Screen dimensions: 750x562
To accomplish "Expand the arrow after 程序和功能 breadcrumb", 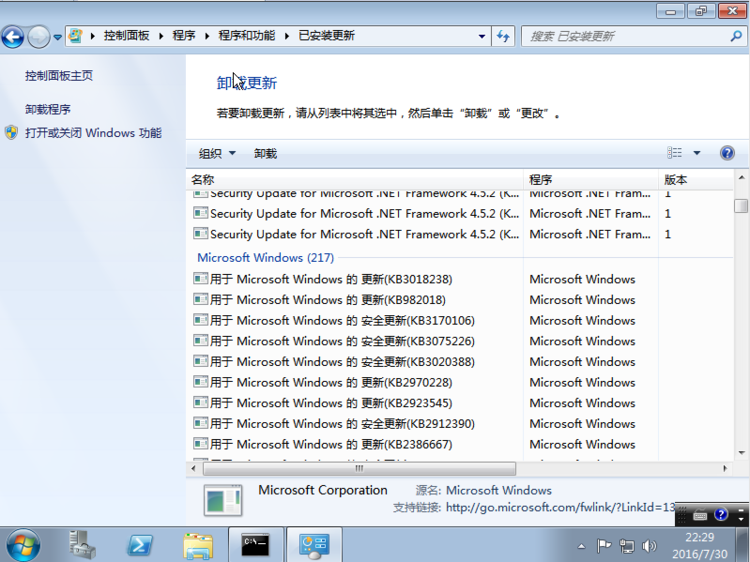I will tap(287, 36).
